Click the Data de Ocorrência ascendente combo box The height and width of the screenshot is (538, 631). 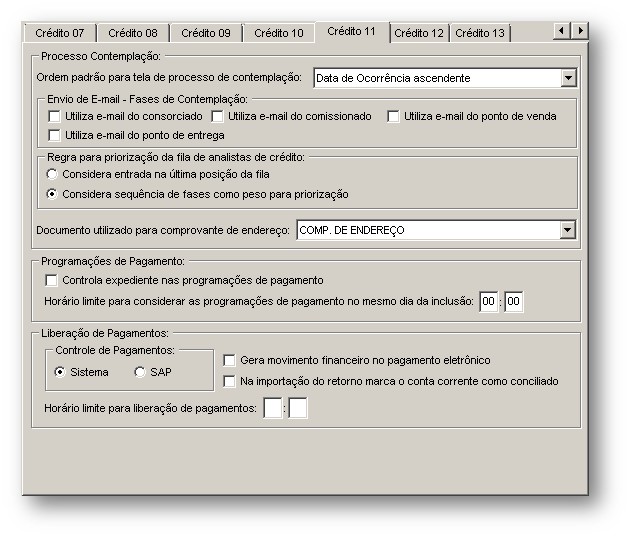pos(445,78)
